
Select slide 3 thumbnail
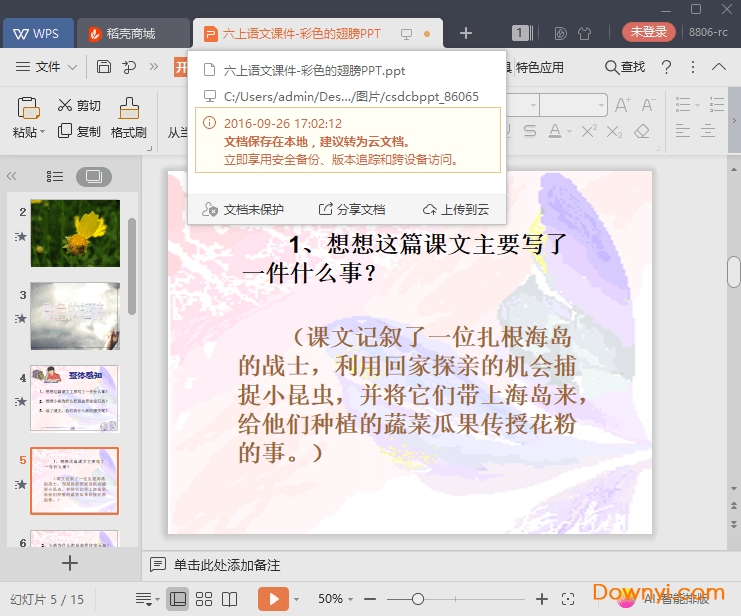[75, 316]
